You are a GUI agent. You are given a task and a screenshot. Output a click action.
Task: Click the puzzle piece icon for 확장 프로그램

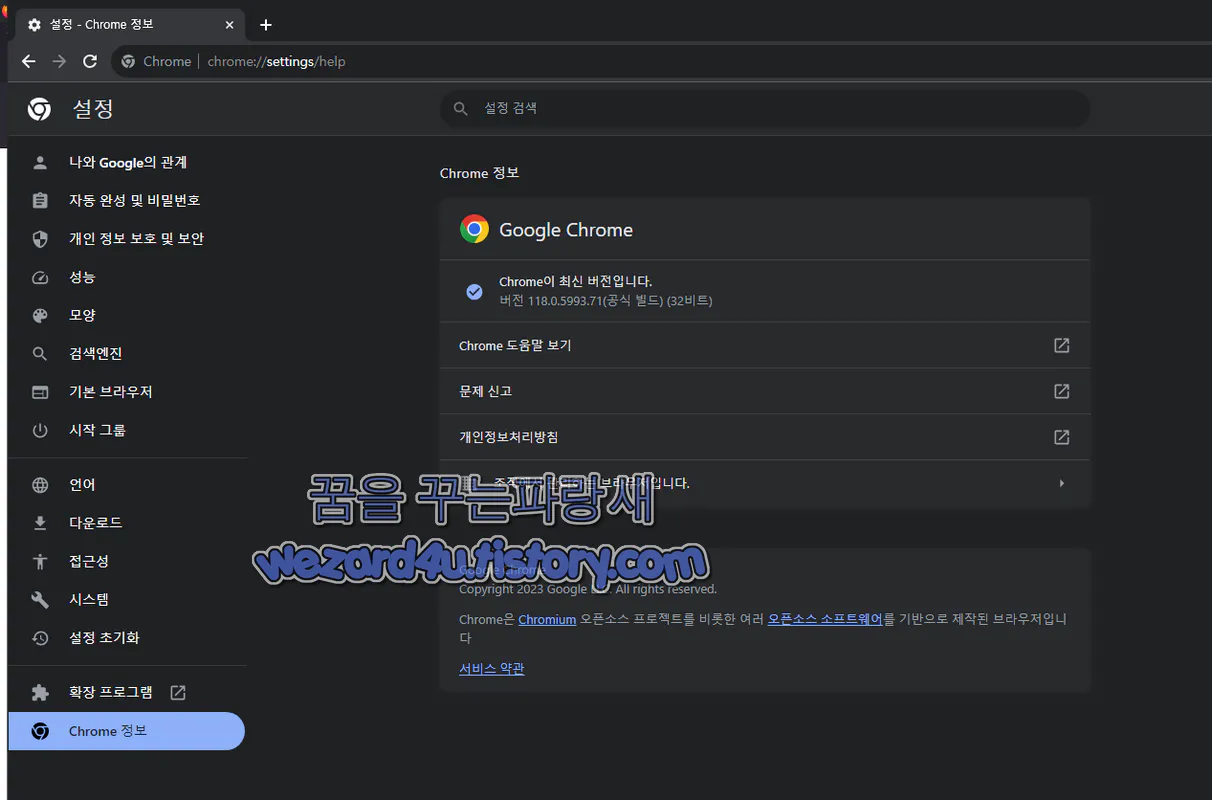coord(40,692)
